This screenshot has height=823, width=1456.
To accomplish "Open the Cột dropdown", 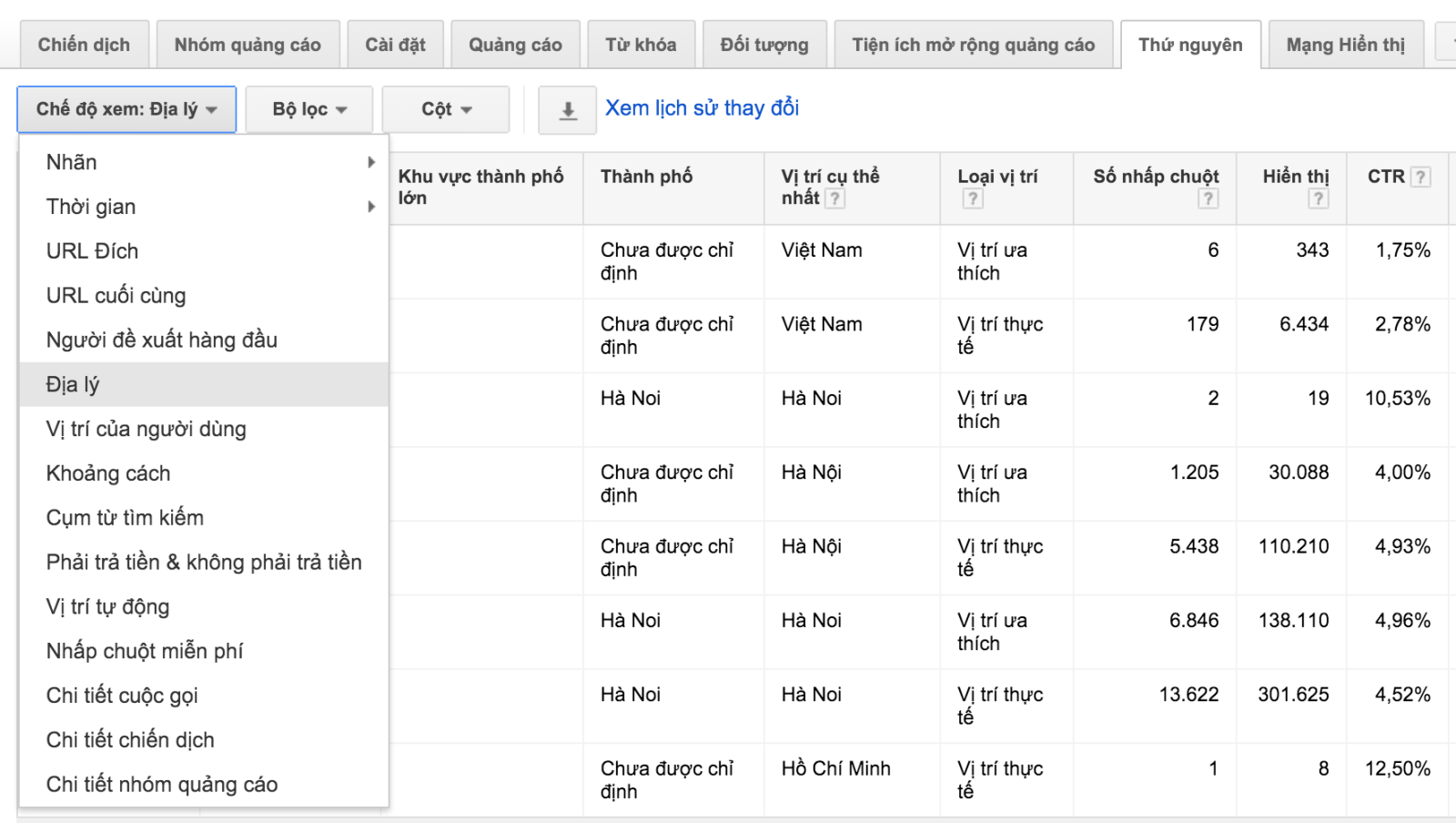I will (x=446, y=109).
